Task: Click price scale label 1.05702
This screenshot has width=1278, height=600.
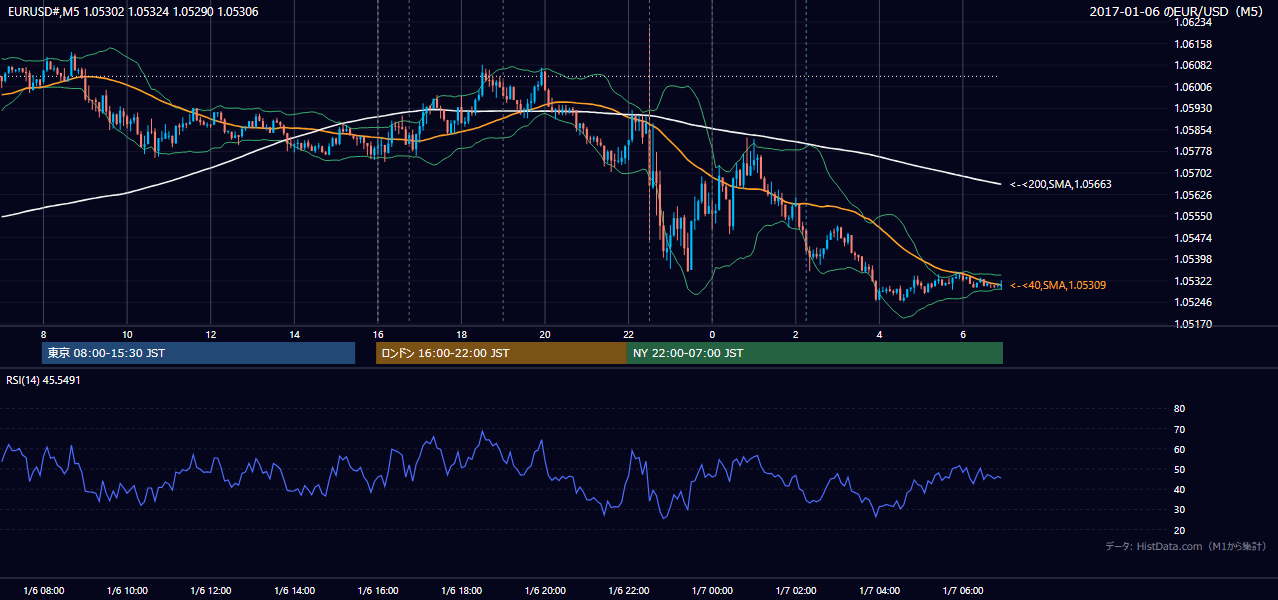Action: pos(1192,173)
